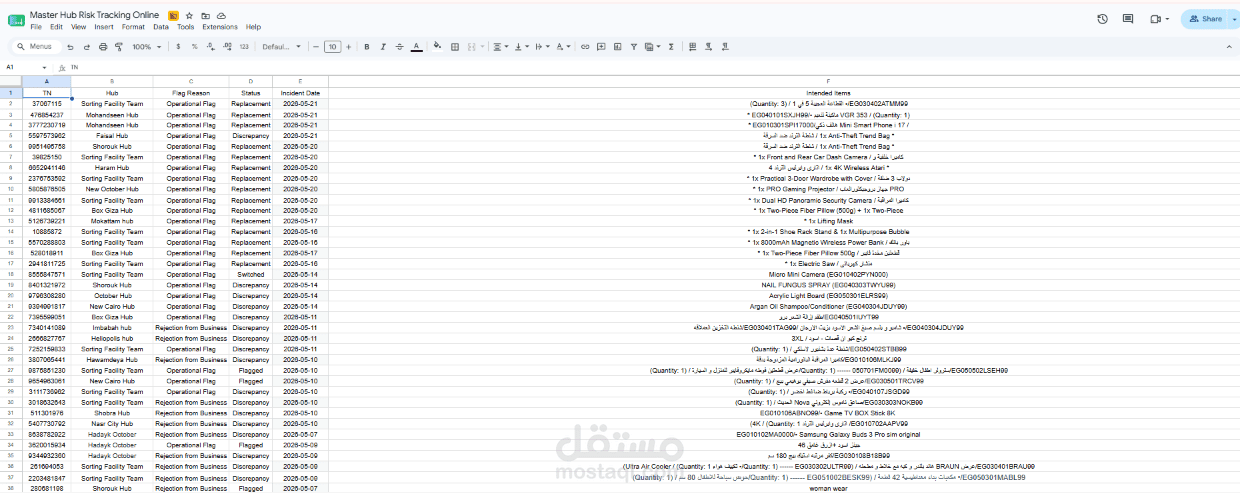The height and width of the screenshot is (493, 1240).
Task: Open the Format menu
Action: [133, 27]
